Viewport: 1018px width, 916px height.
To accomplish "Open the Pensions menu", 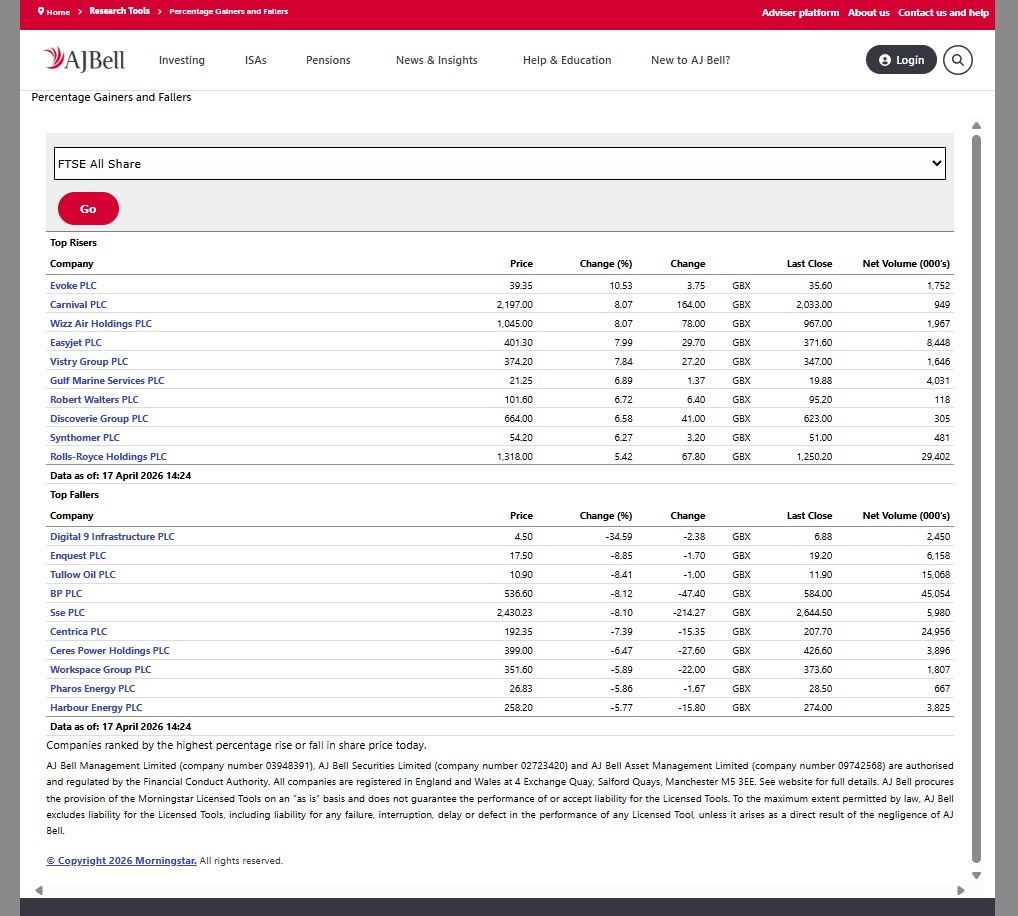I will click(x=328, y=60).
